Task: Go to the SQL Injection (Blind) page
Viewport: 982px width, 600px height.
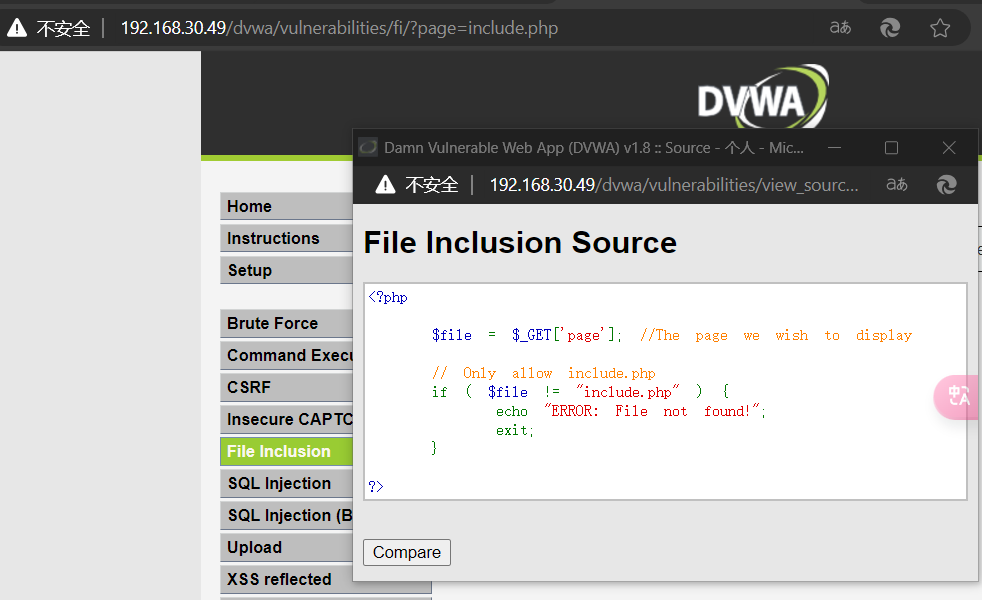Action: pos(287,515)
